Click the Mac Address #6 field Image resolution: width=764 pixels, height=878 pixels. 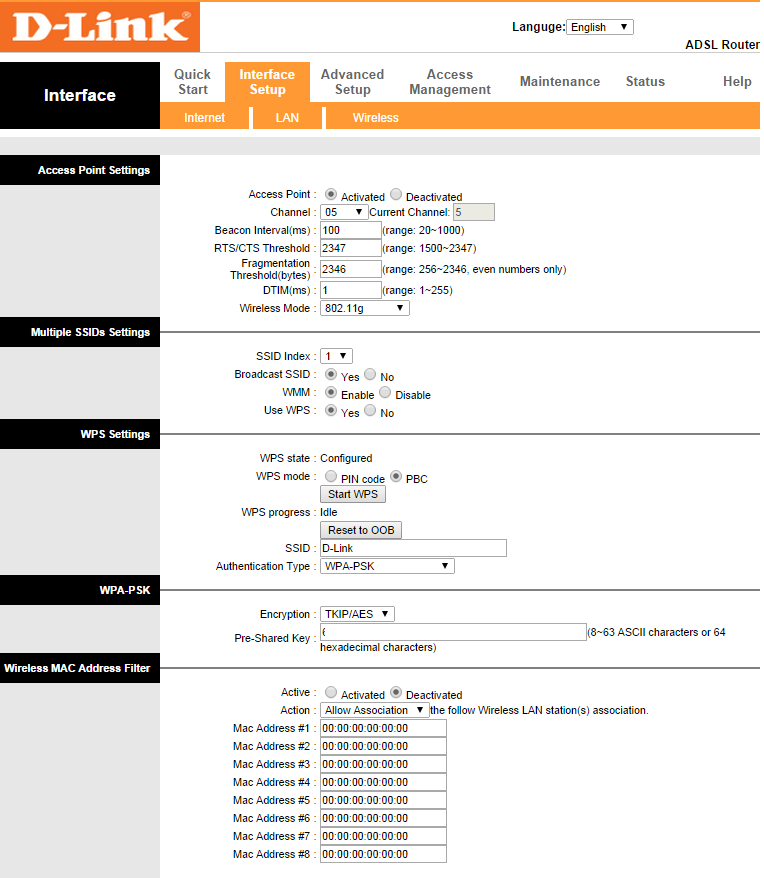click(x=383, y=818)
